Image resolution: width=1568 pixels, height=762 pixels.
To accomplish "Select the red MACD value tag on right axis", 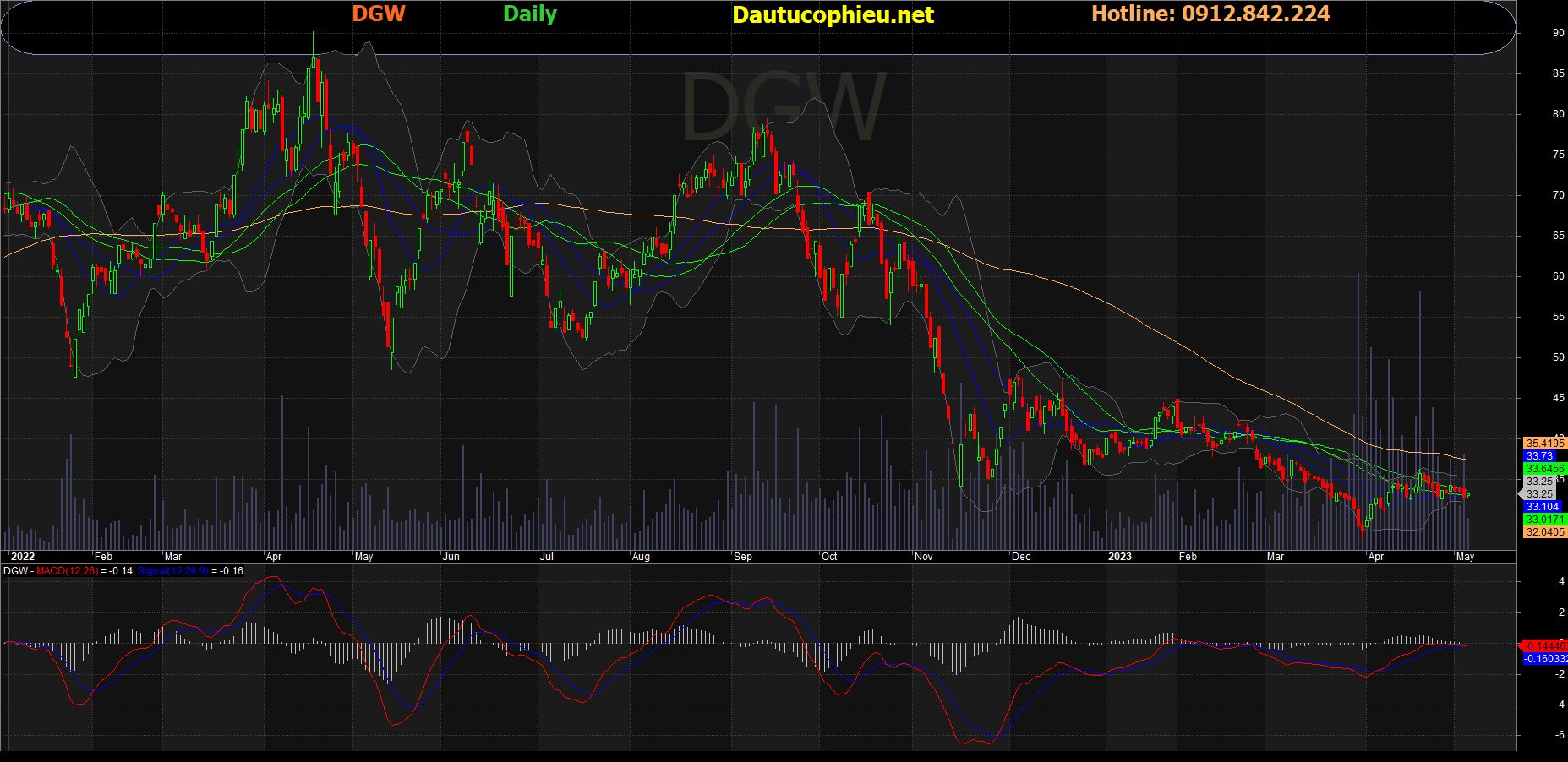I will coord(1544,645).
